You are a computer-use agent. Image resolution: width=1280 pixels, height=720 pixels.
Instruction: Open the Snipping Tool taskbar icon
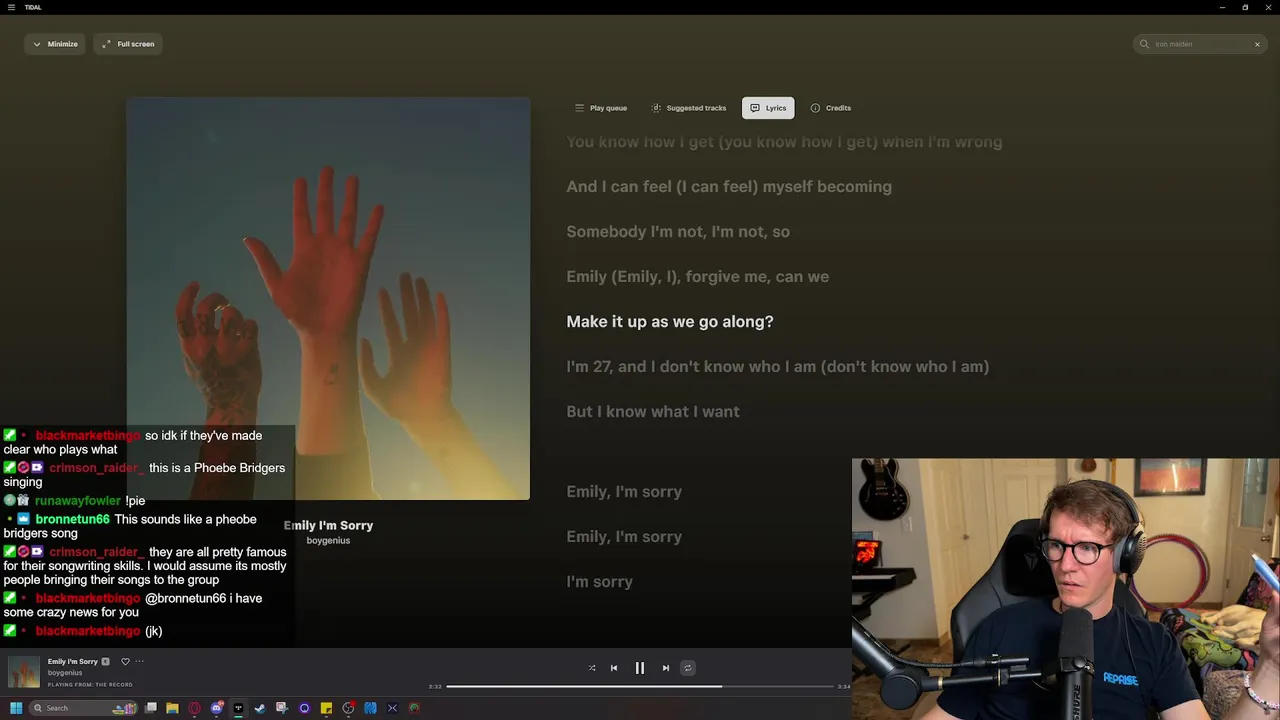(x=282, y=708)
